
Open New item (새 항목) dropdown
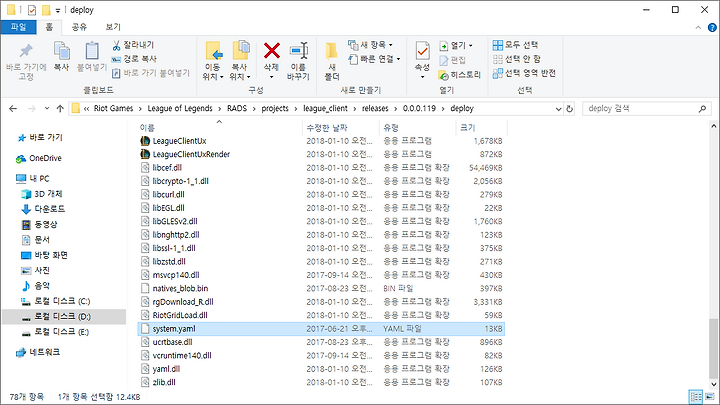(371, 45)
